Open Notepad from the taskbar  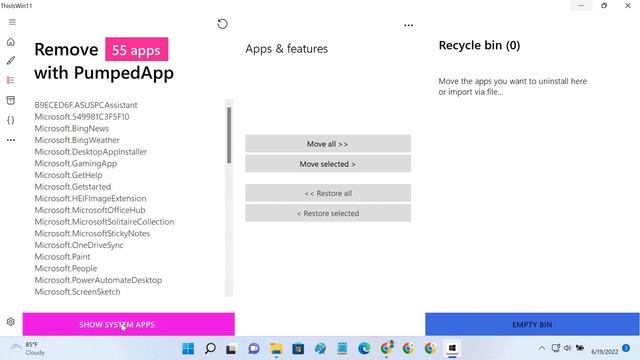(x=342, y=349)
